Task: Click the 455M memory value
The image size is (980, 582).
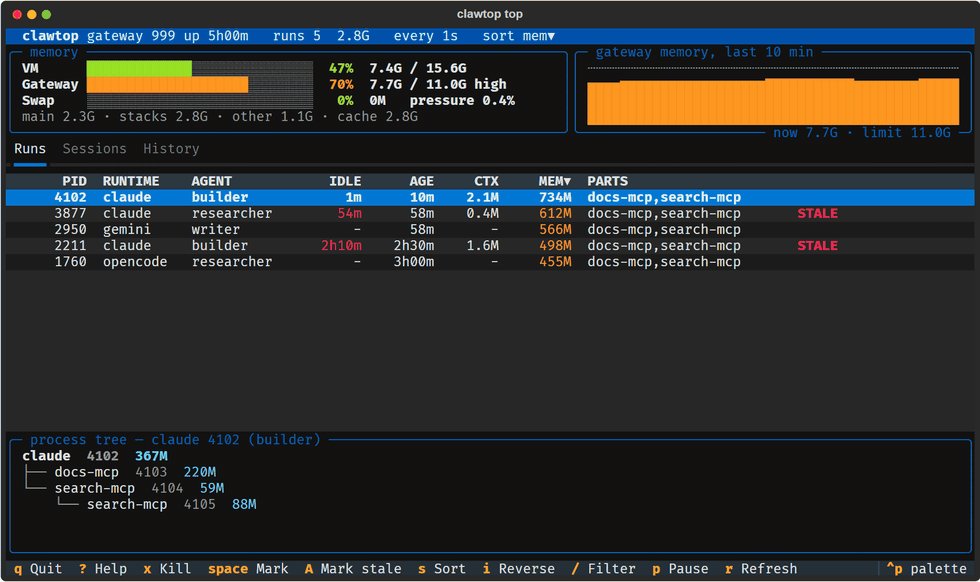Action: coord(555,262)
